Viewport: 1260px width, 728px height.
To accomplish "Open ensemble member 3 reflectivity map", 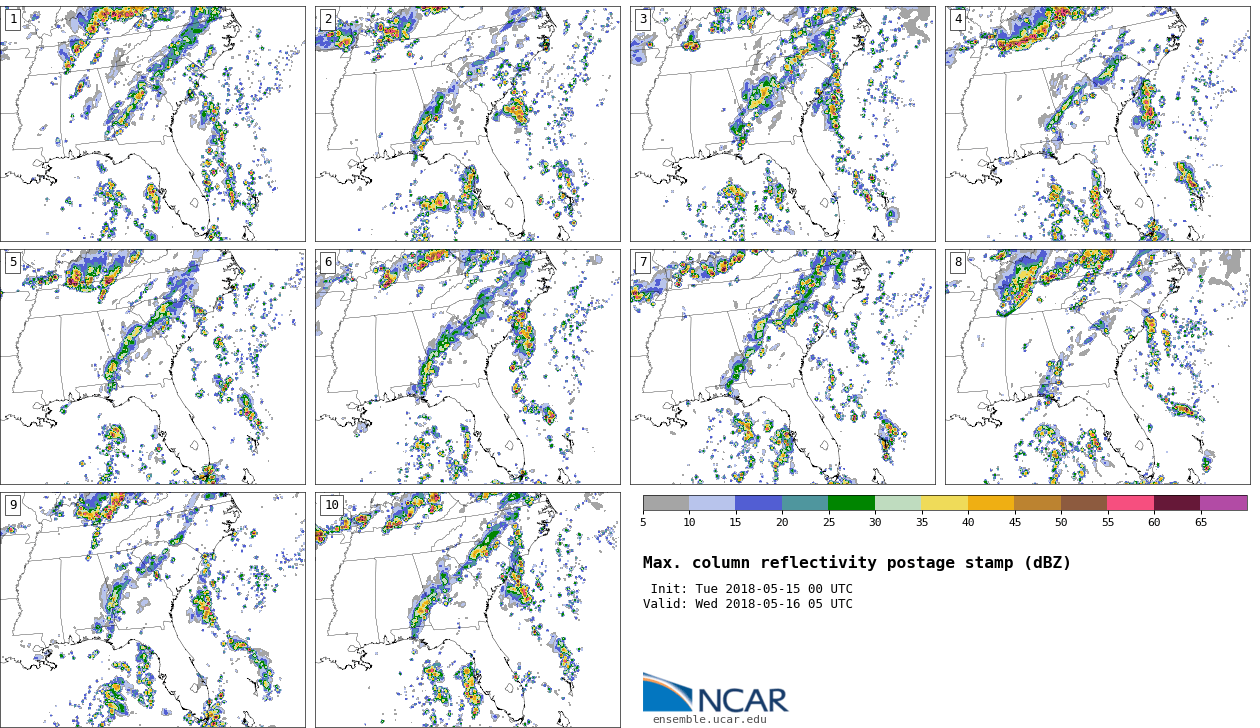I will tap(782, 123).
